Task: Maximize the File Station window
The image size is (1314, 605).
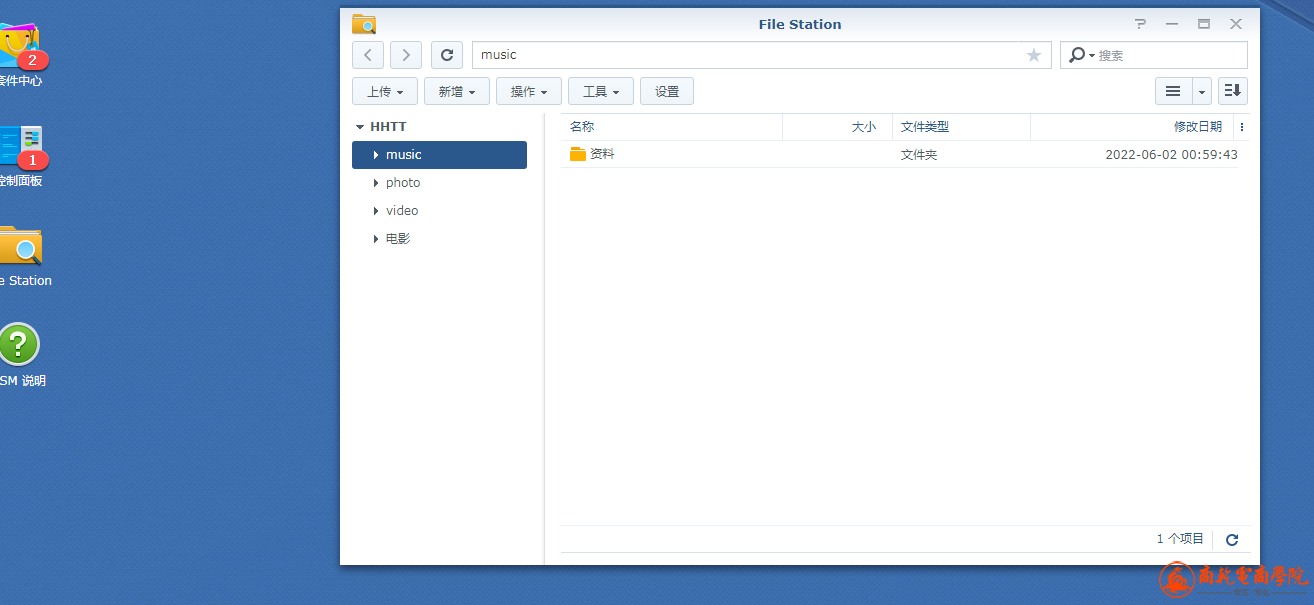Action: pos(1204,24)
